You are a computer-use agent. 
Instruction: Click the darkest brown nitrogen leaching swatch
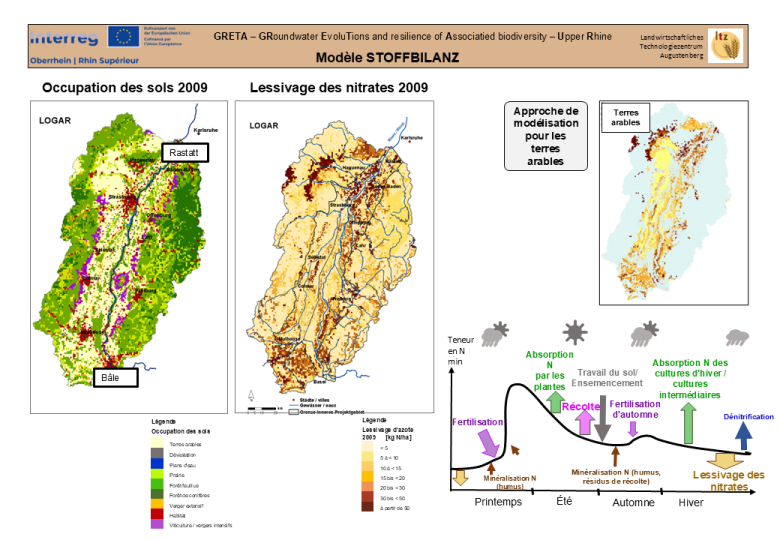368,507
